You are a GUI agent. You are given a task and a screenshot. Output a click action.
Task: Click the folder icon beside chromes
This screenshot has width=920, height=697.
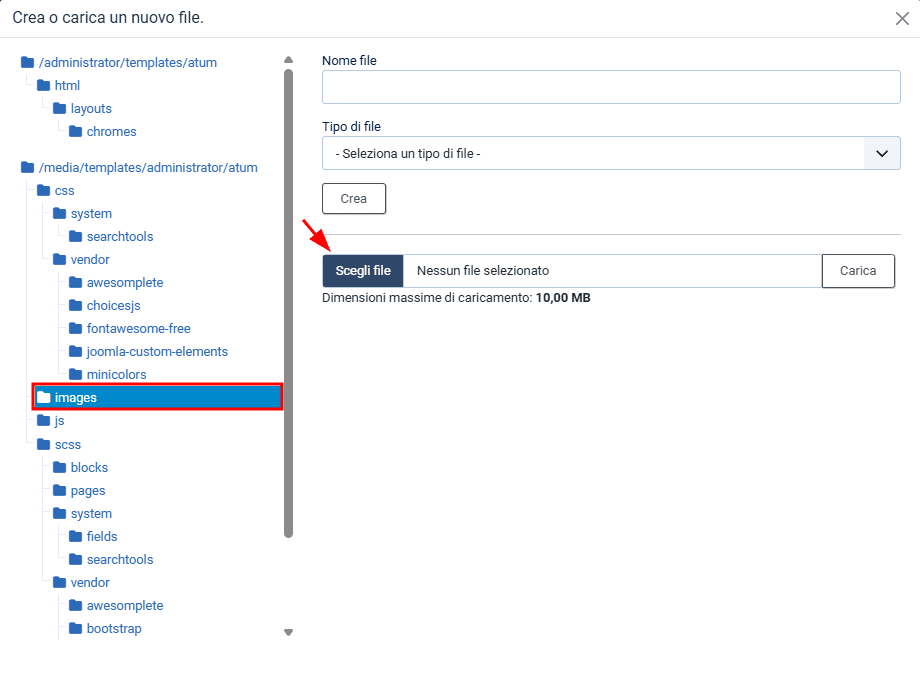[x=76, y=132]
